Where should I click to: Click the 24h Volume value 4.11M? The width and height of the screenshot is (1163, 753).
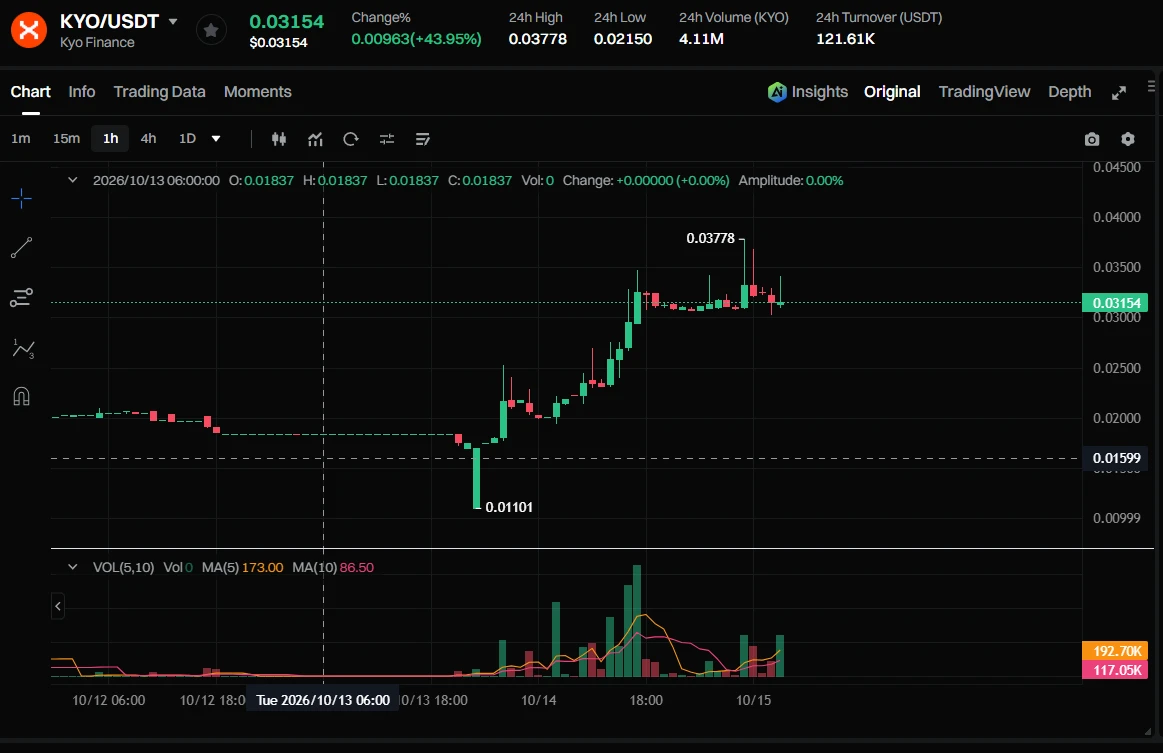tap(701, 39)
